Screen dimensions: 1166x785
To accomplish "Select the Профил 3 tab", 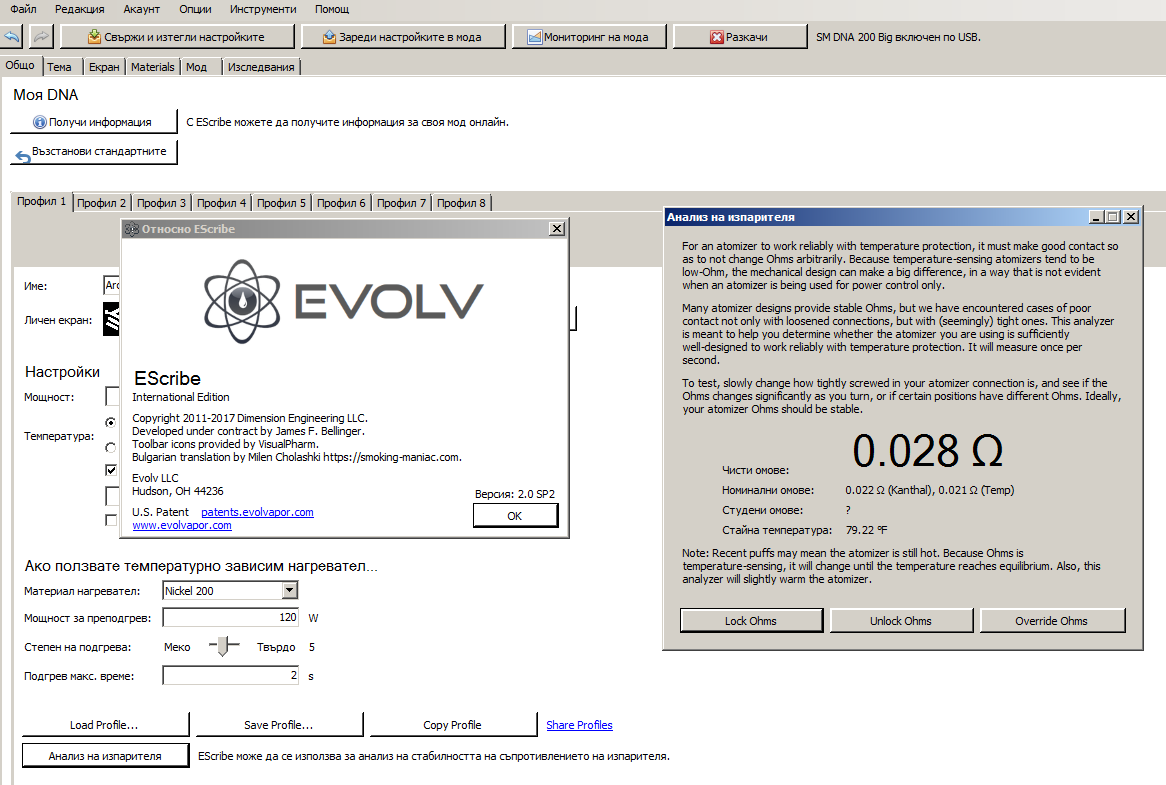I will [x=161, y=203].
